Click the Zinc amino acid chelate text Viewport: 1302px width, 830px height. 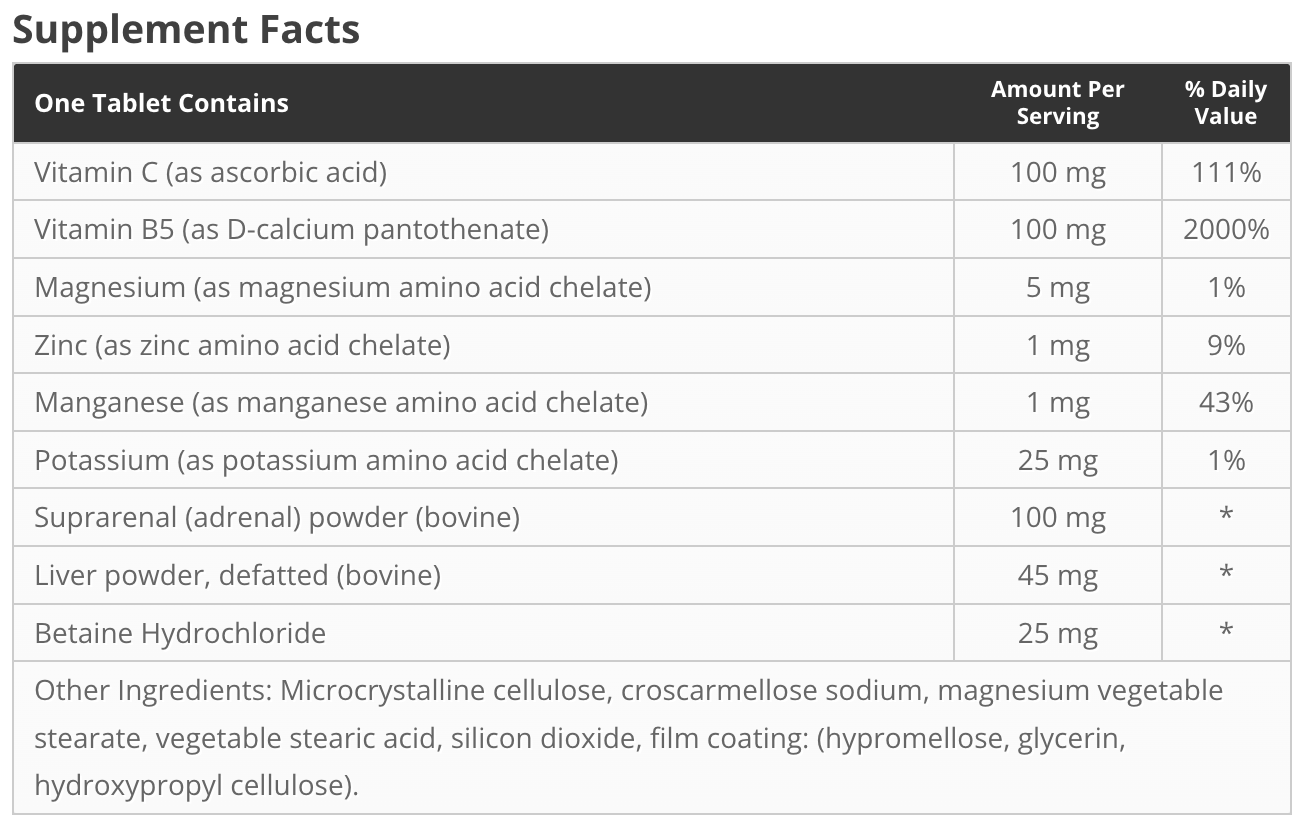(242, 345)
